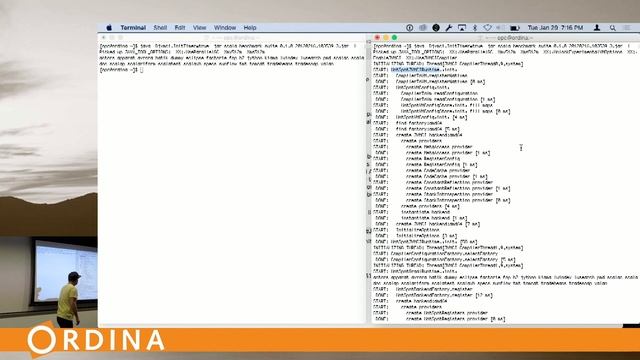Open the Edit menu
The width and height of the screenshot is (640, 360).
pos(180,28)
